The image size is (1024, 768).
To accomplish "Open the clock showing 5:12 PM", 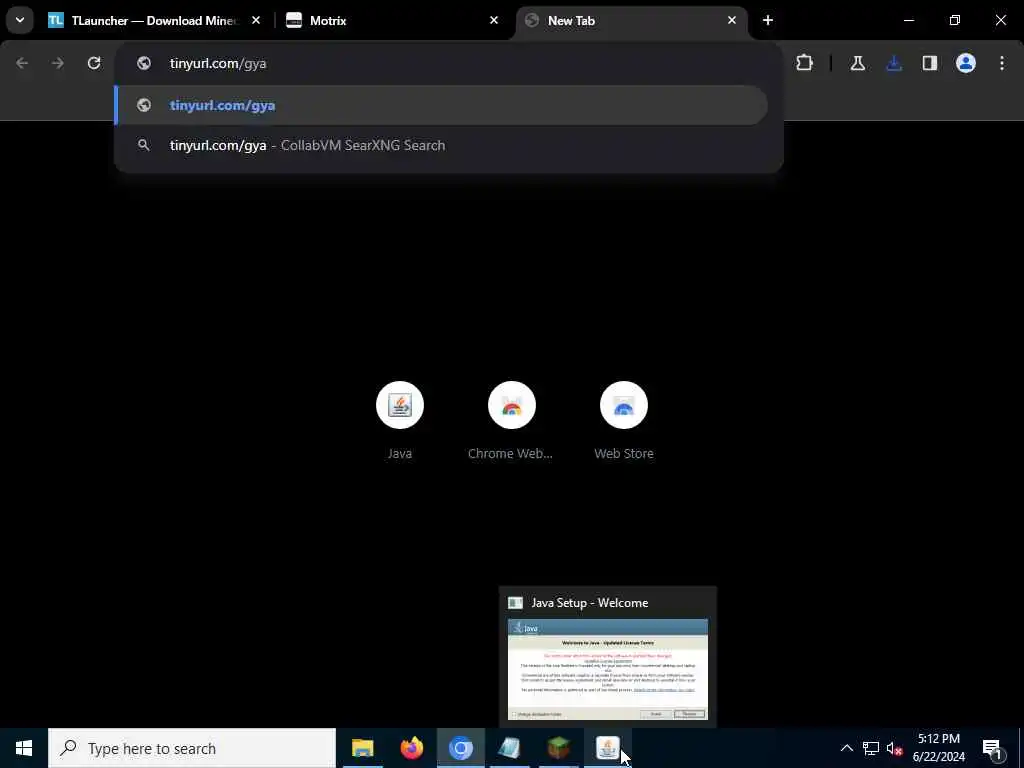I will 939,748.
